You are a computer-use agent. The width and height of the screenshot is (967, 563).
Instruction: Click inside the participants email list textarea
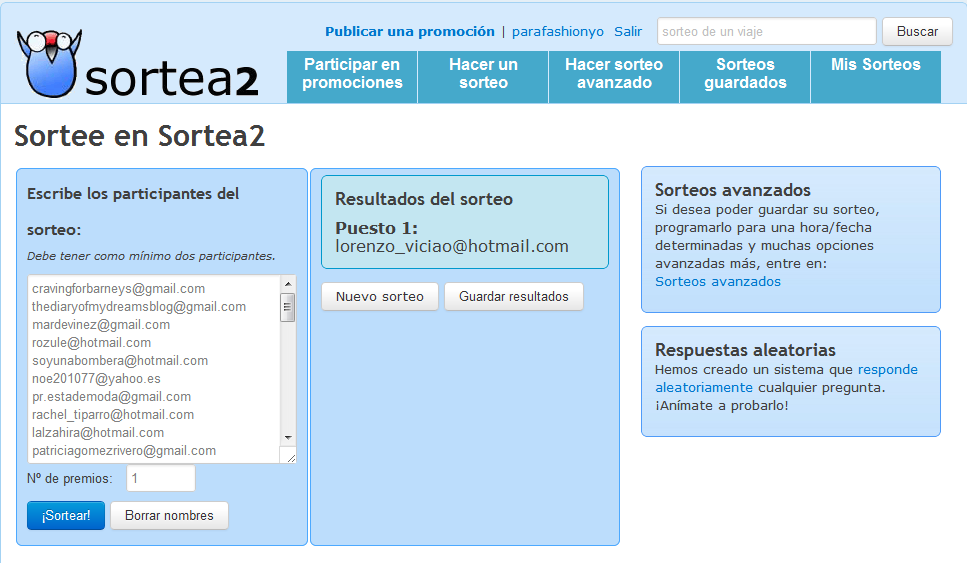tap(150, 369)
